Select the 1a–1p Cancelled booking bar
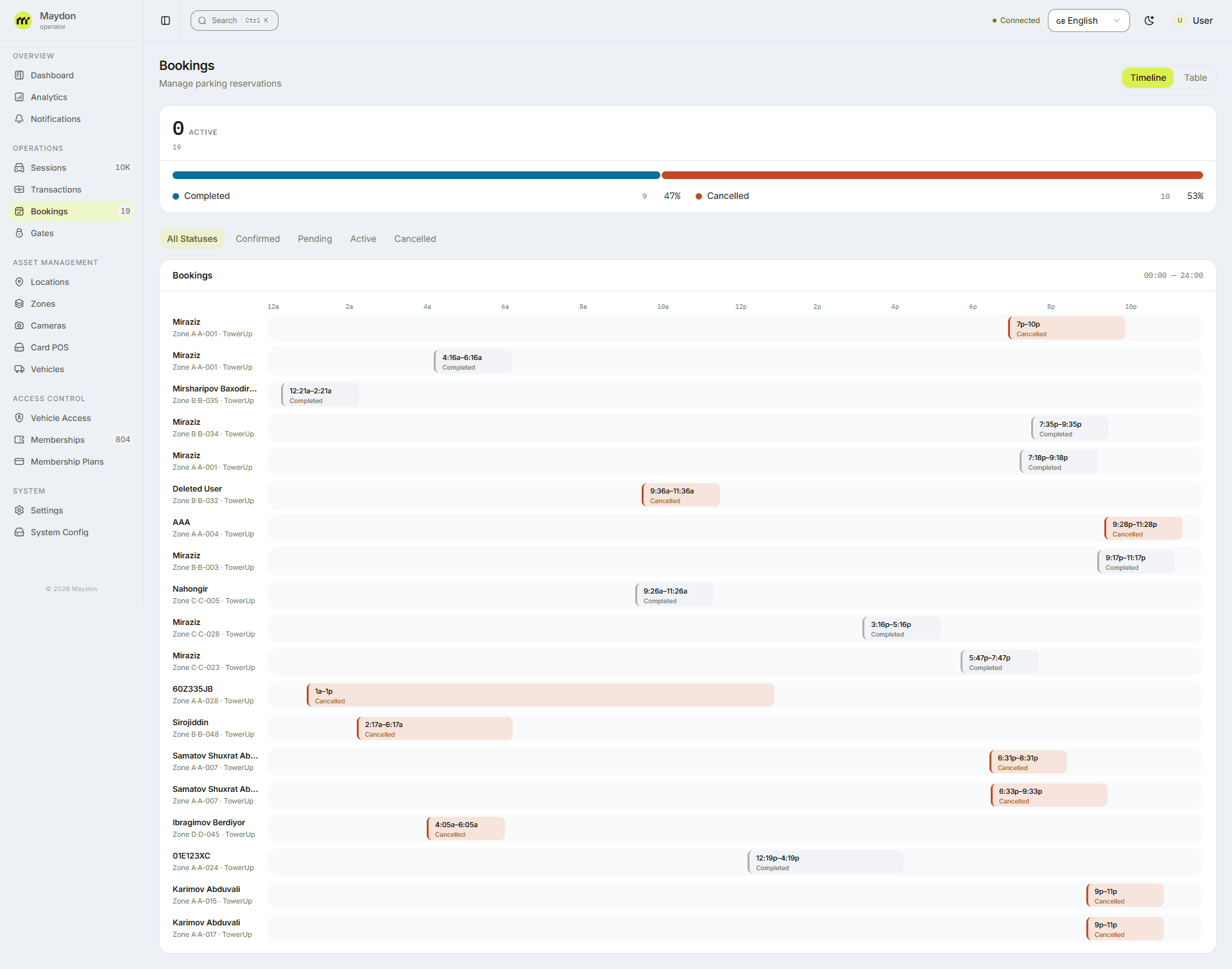 (540, 696)
